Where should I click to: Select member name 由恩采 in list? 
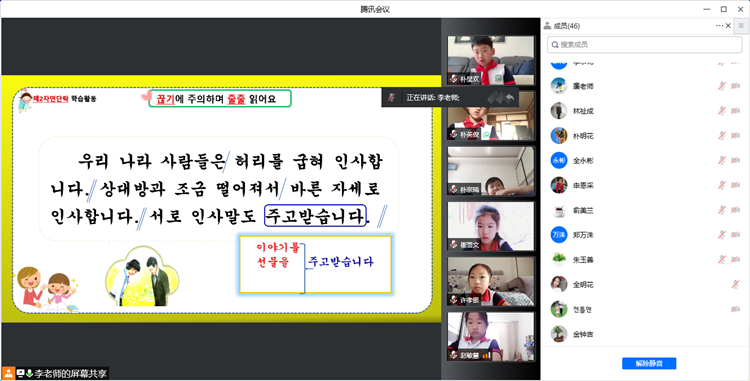click(583, 185)
